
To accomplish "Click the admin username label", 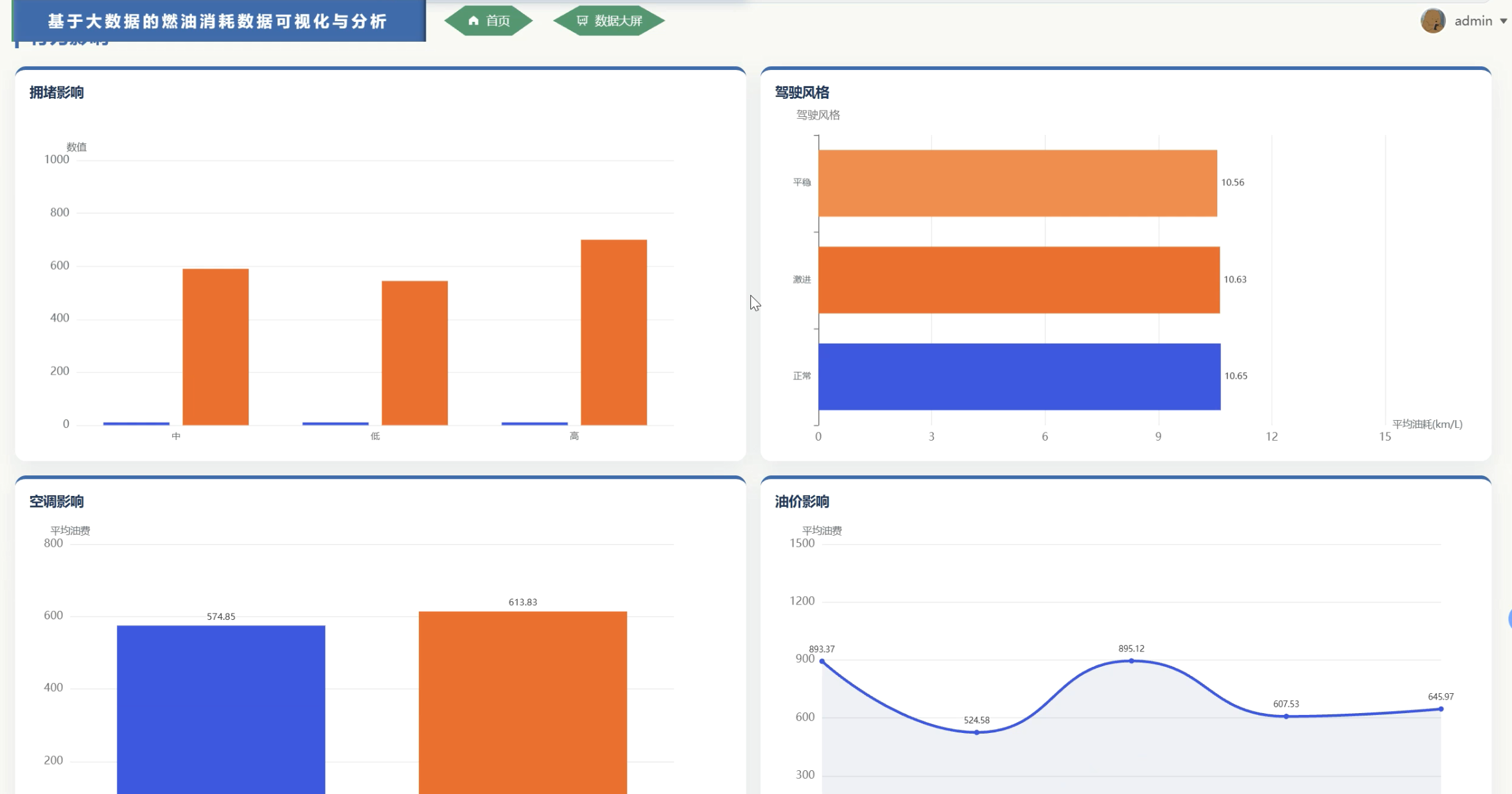I will click(x=1473, y=21).
